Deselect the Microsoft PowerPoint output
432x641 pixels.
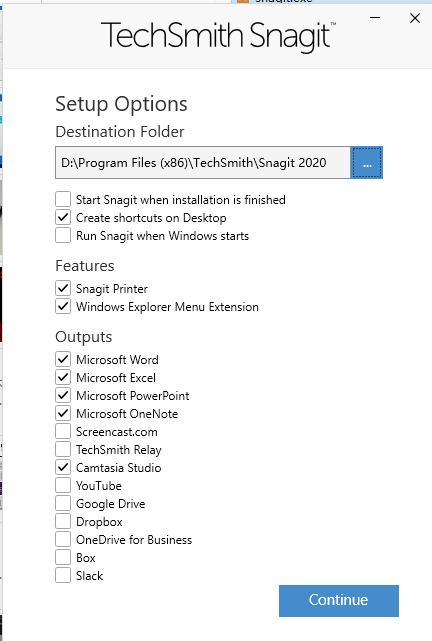coord(63,395)
